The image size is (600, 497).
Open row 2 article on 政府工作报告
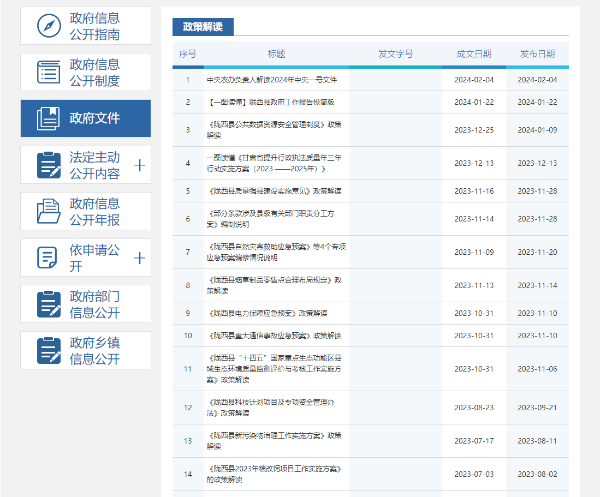(256, 102)
